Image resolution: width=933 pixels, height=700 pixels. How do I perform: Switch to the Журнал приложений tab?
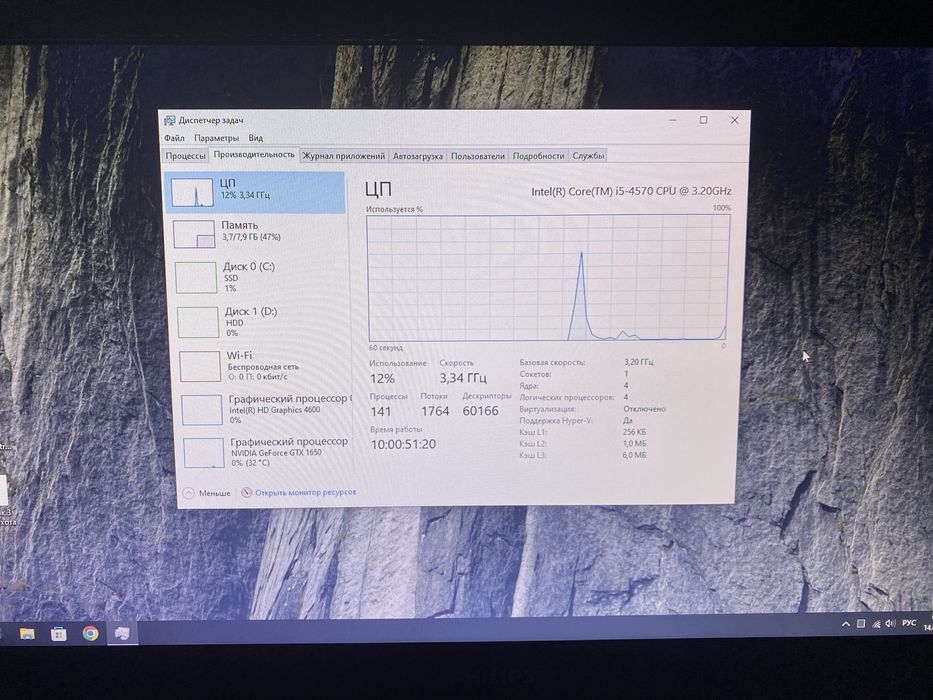click(x=343, y=156)
